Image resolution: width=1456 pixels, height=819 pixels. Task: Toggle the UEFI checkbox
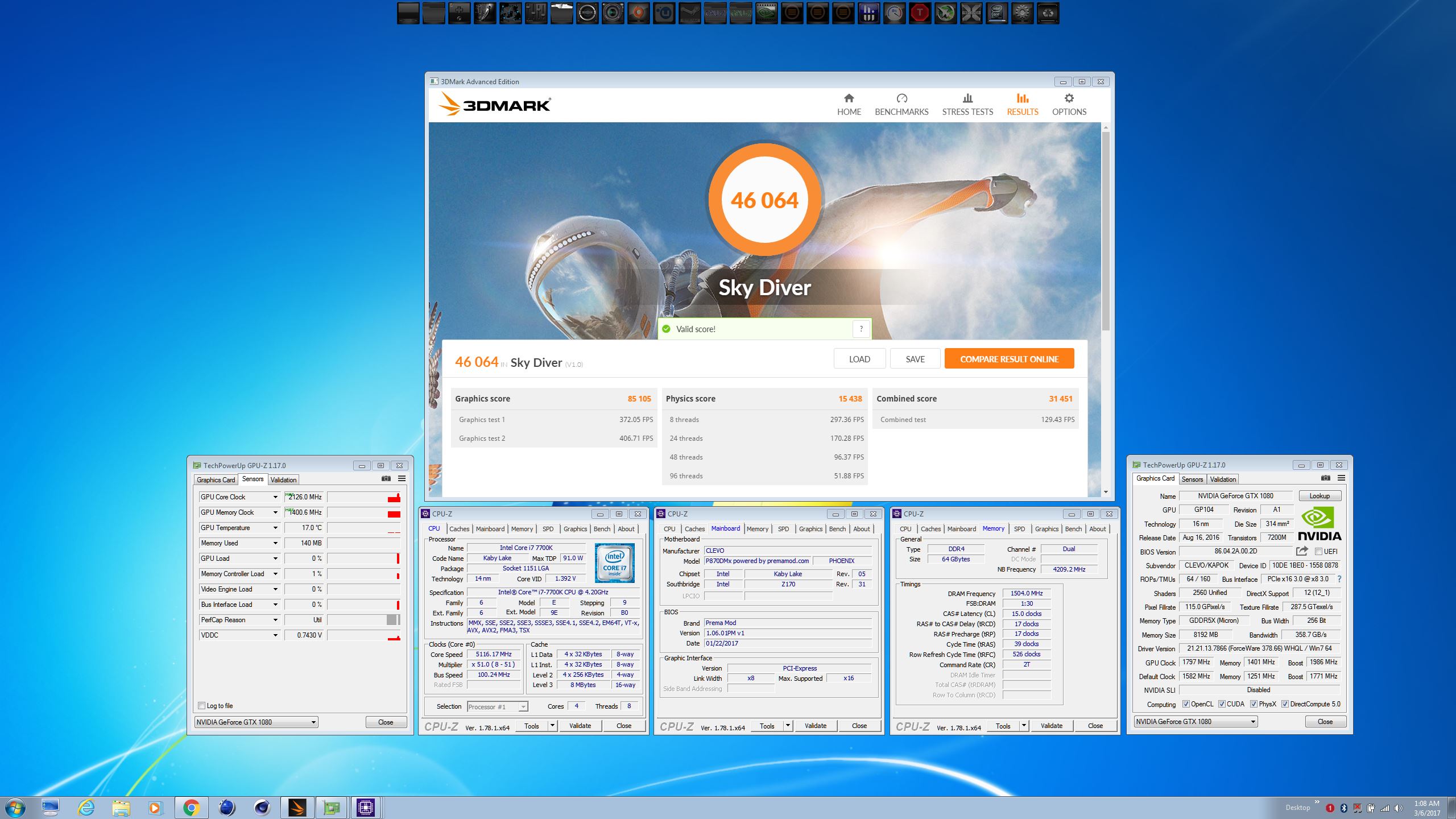coord(1318,552)
